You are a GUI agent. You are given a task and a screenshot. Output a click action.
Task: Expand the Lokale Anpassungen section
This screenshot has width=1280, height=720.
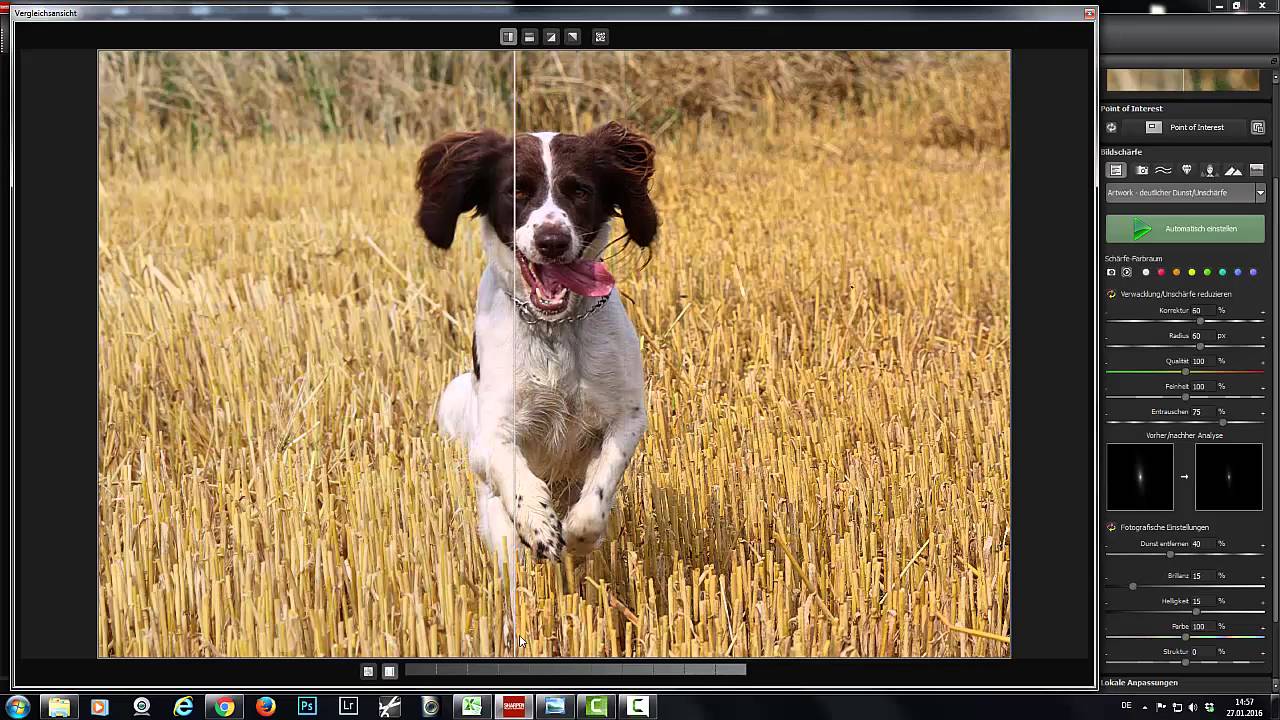tap(1139, 683)
